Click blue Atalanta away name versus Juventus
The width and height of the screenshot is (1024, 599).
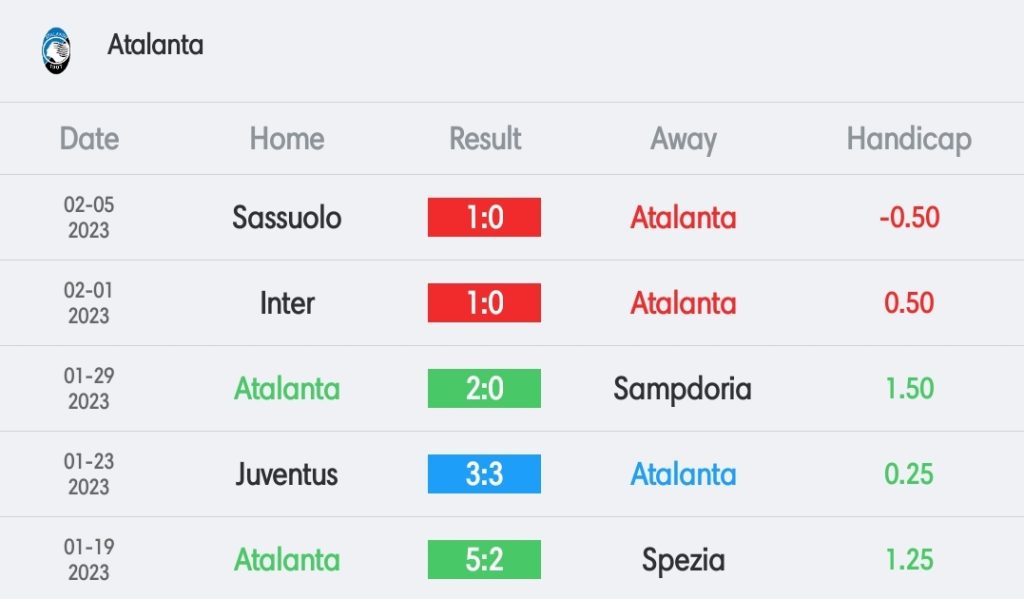pos(683,474)
